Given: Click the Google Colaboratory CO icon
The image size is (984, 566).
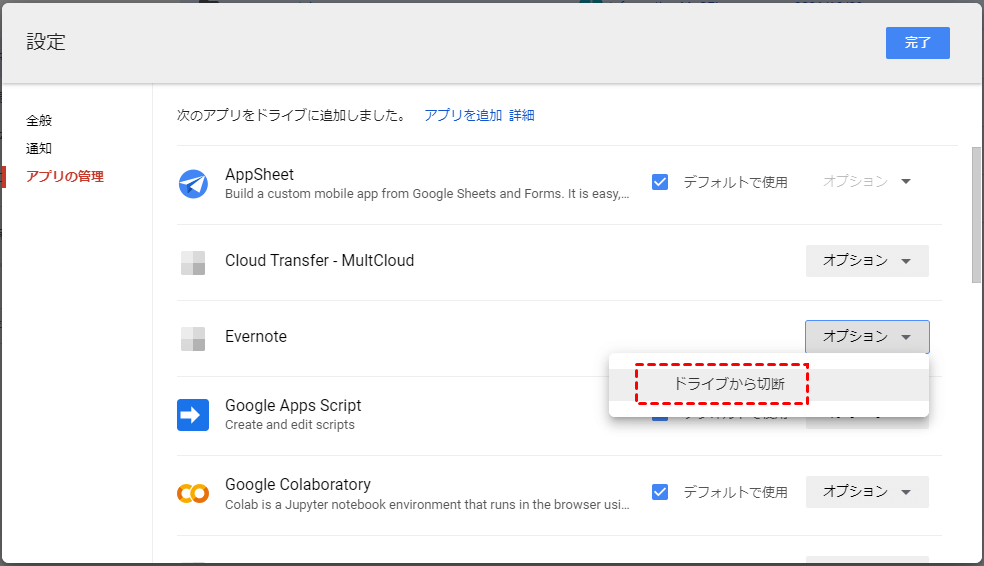Looking at the screenshot, I should point(193,494).
